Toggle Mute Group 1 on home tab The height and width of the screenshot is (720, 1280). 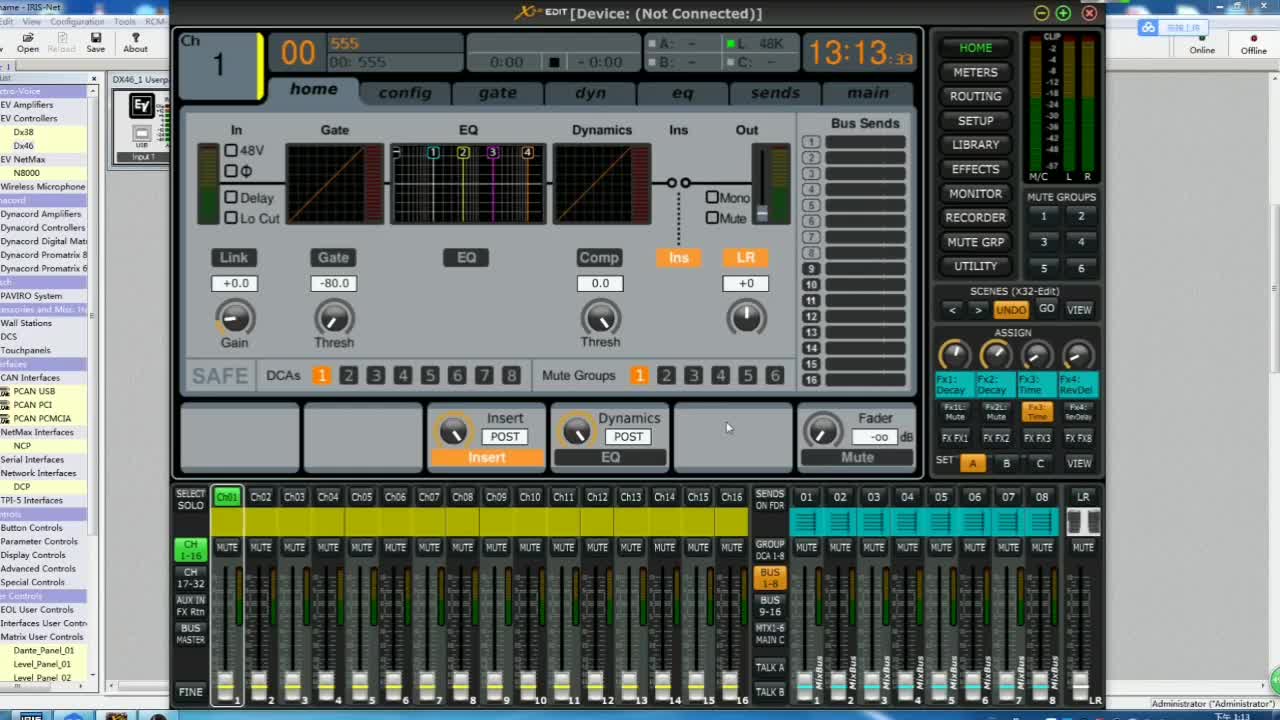[639, 375]
